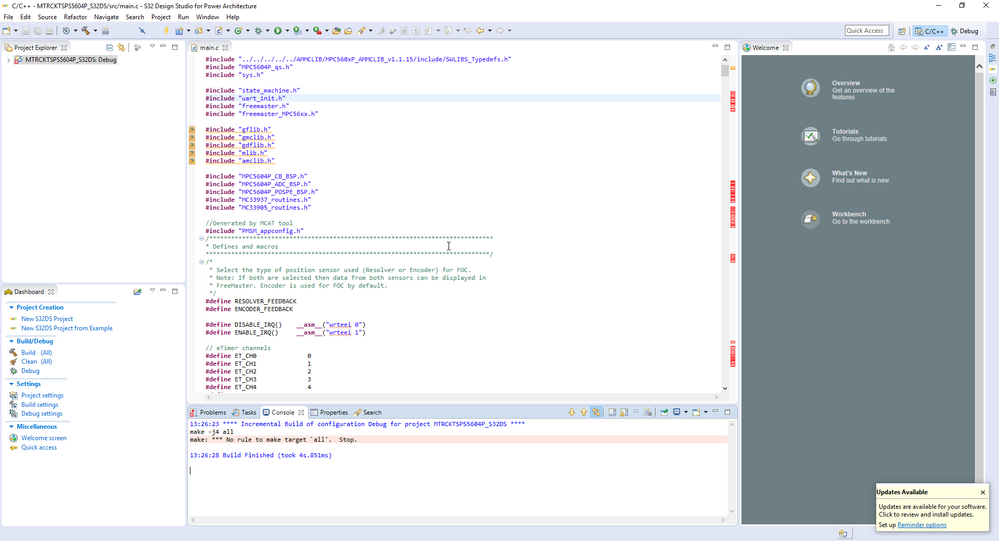
Task: Open the Run button dropdown arrow
Action: click(287, 31)
